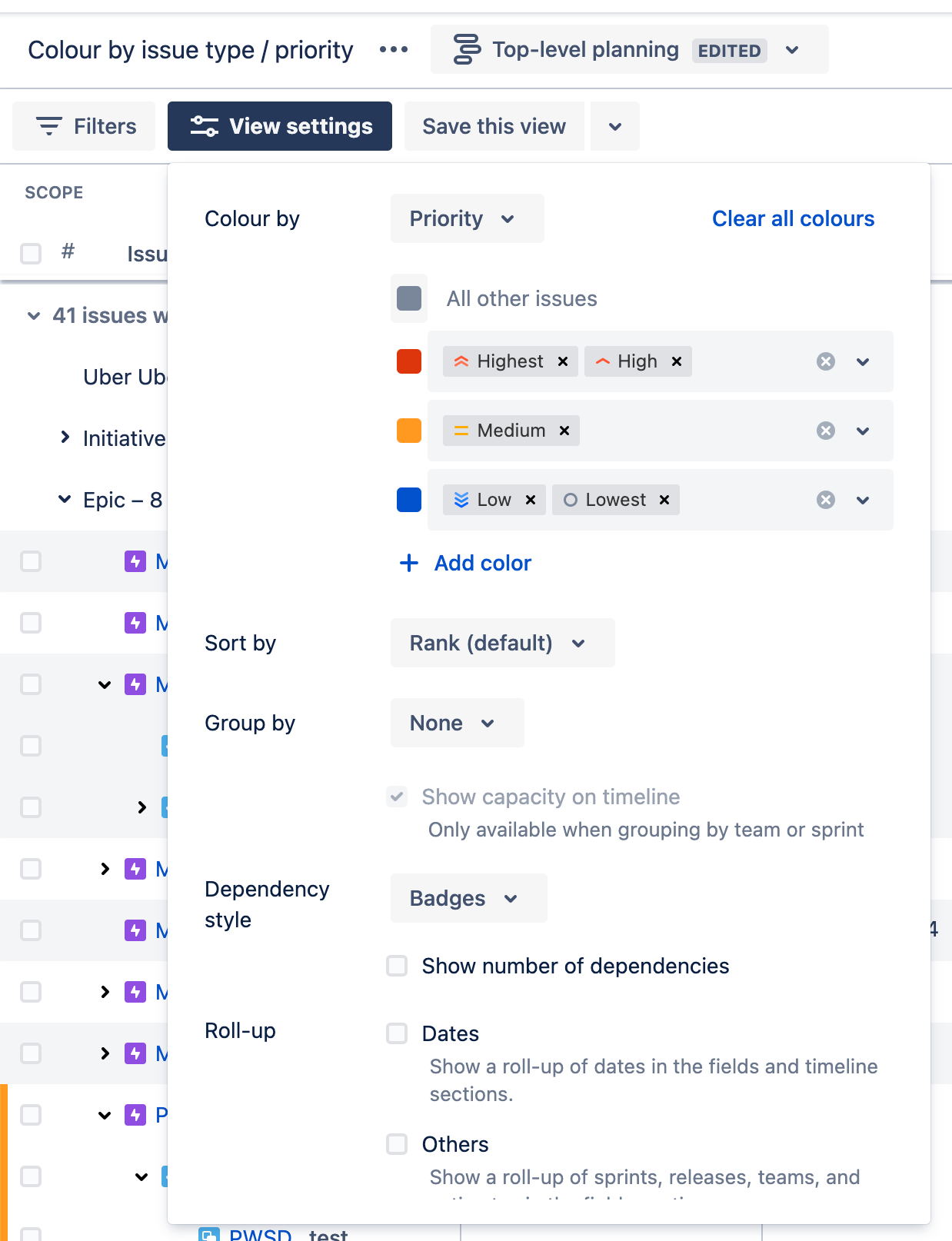952x1241 pixels.
Task: Open the Dependency style Badges dropdown
Action: (x=469, y=898)
